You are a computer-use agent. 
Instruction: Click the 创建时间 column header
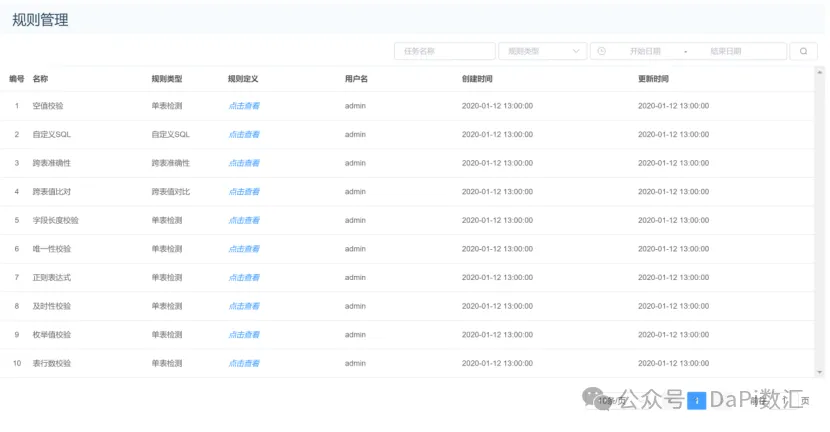coord(477,78)
